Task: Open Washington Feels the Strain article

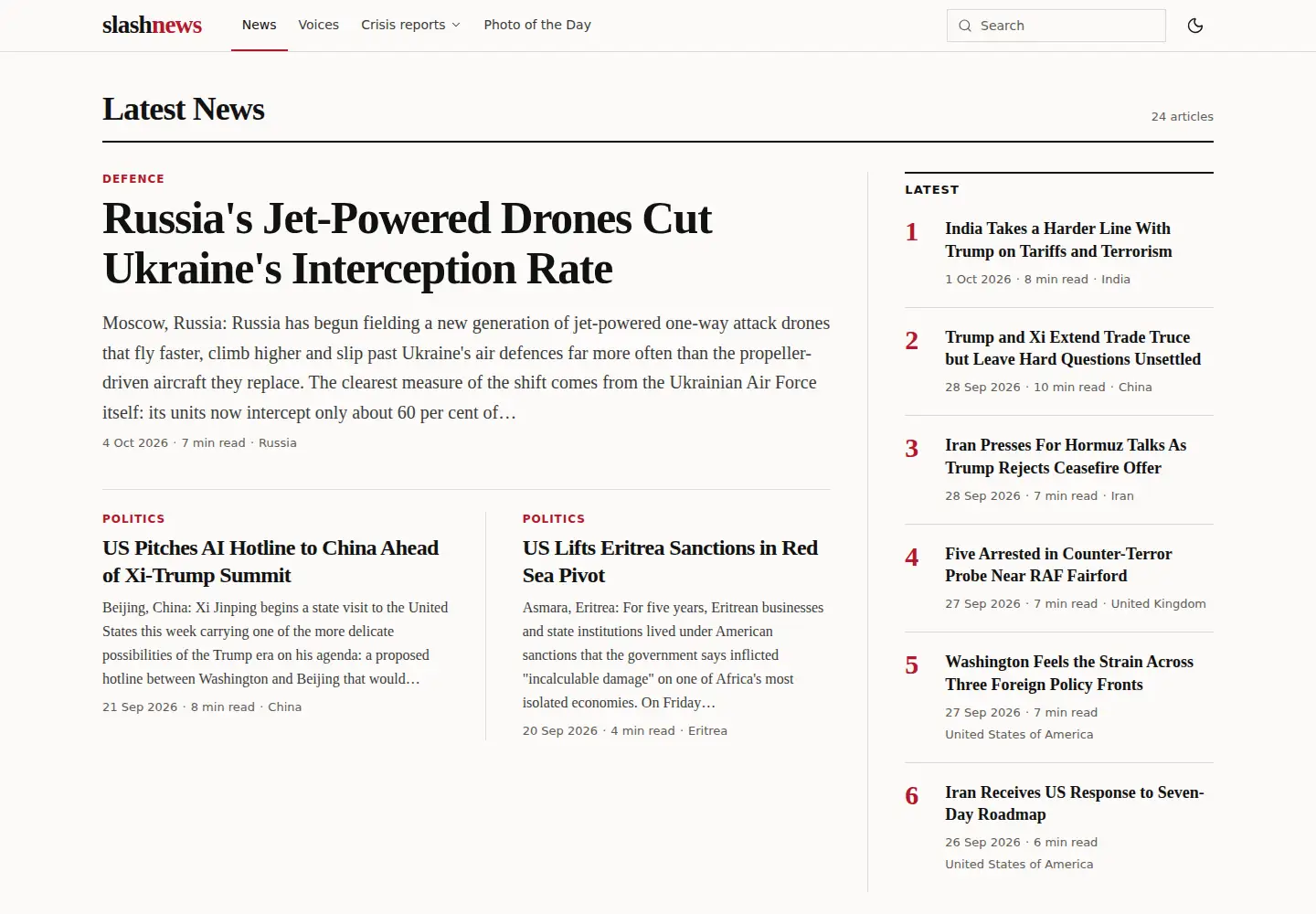Action: pos(1069,673)
